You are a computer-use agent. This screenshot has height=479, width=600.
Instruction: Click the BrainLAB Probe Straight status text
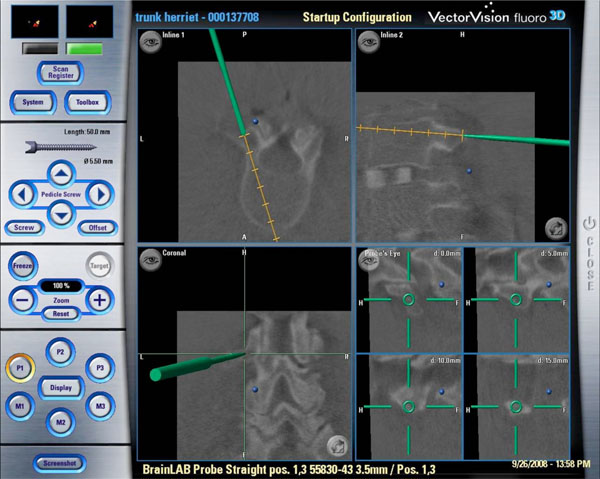pyautogui.click(x=289, y=469)
